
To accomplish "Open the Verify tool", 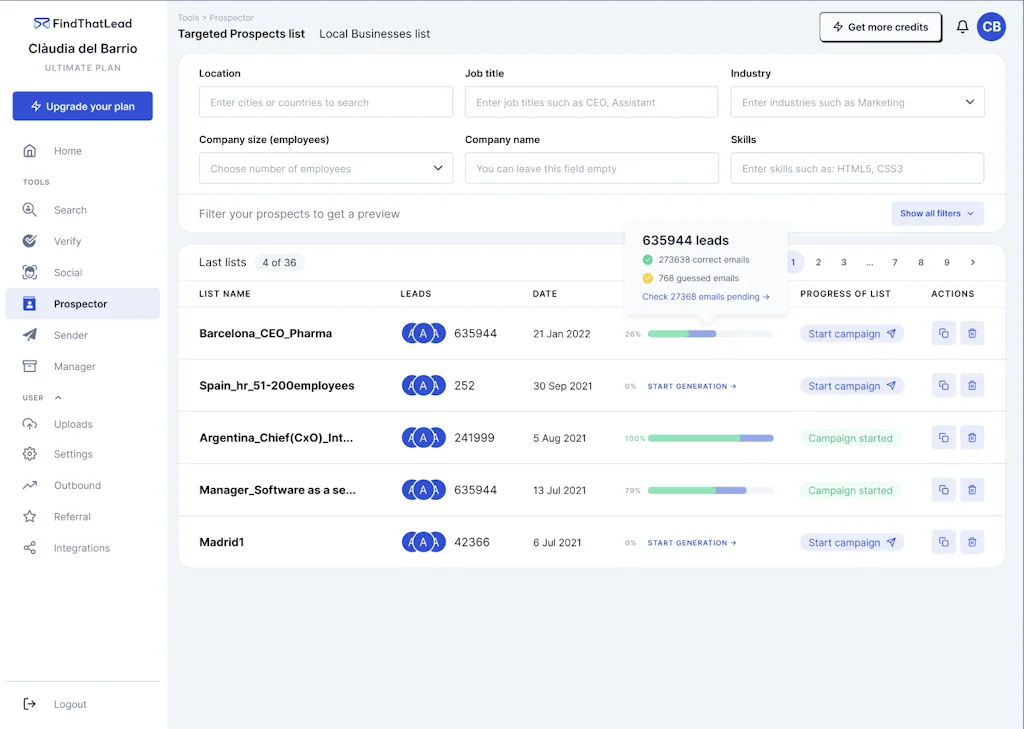I will click(70, 241).
